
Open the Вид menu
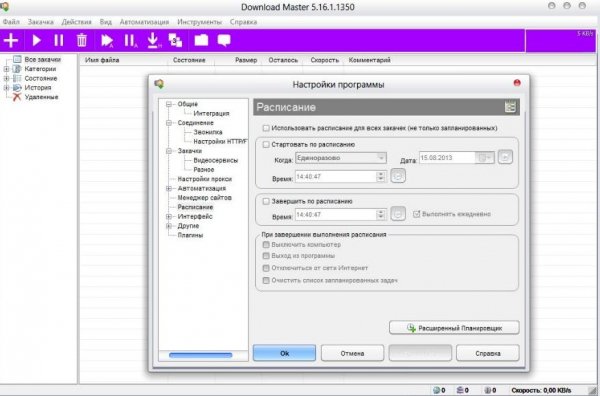coord(106,22)
